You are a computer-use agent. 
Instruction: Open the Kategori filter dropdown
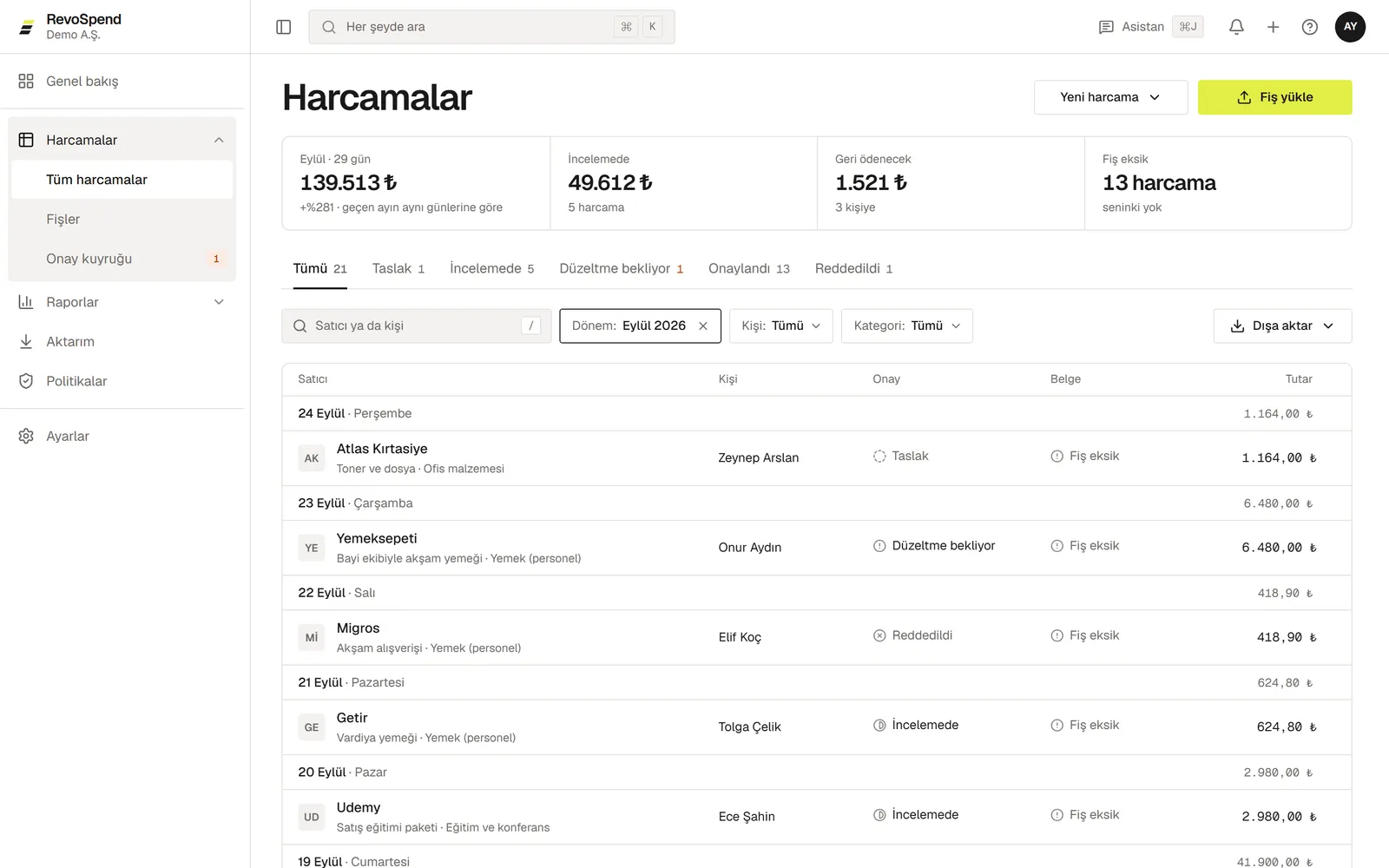906,325
